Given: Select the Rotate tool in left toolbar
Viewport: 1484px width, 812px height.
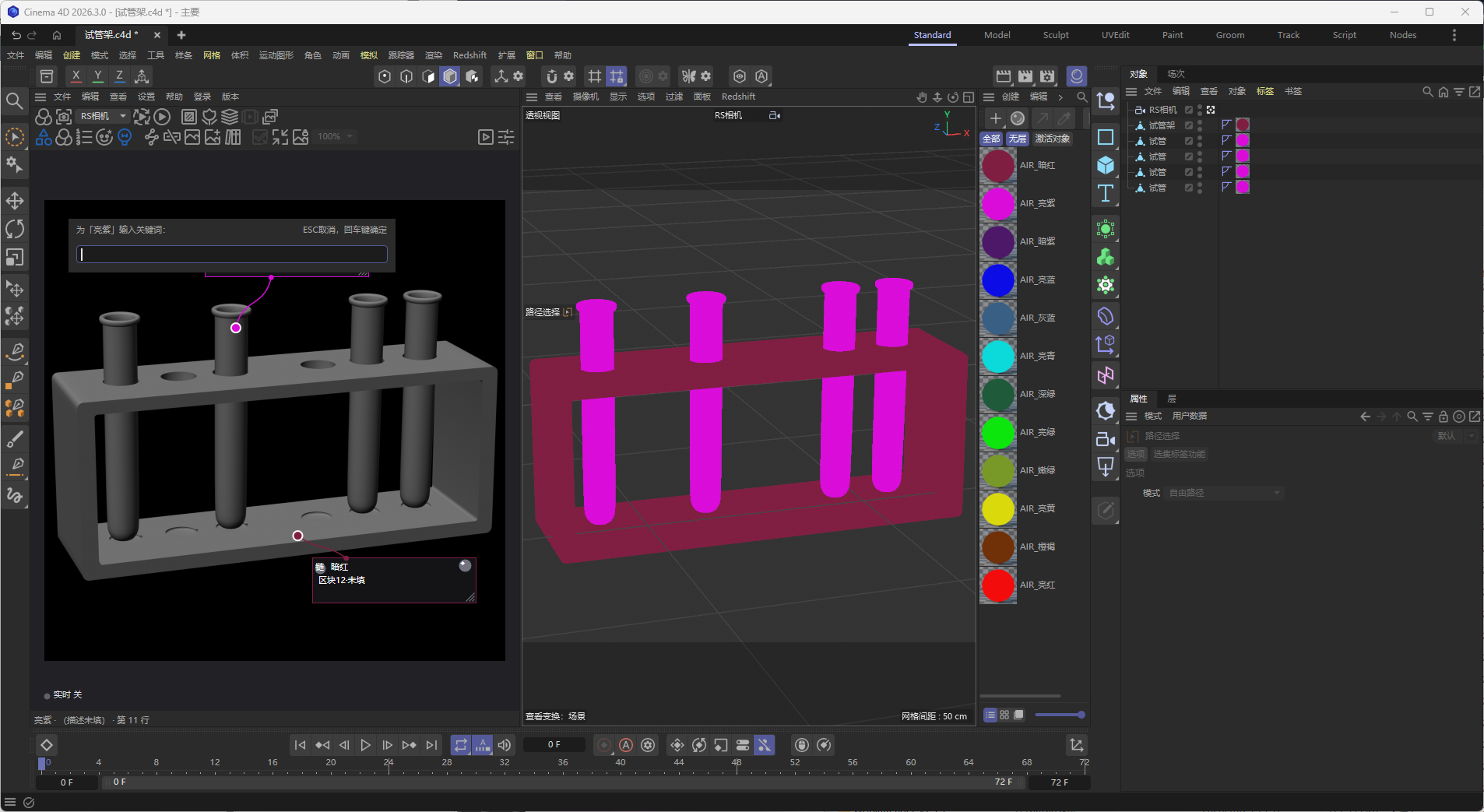Looking at the screenshot, I should pyautogui.click(x=15, y=229).
